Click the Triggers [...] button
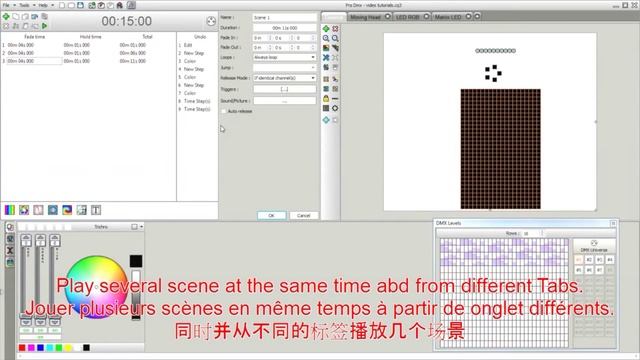This screenshot has height=360, width=640. (284, 89)
